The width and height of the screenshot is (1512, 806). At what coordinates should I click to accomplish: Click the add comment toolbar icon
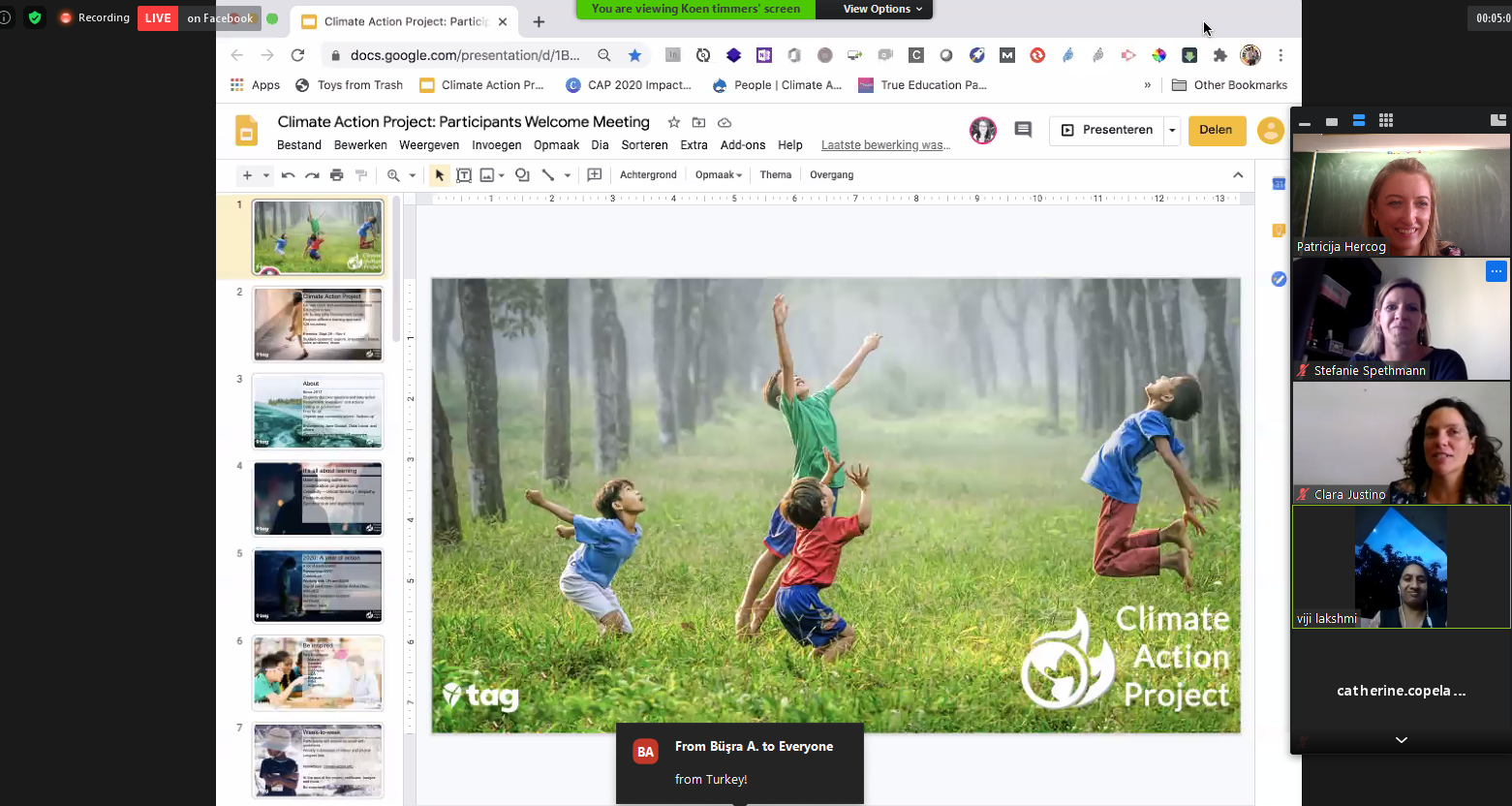[x=595, y=175]
